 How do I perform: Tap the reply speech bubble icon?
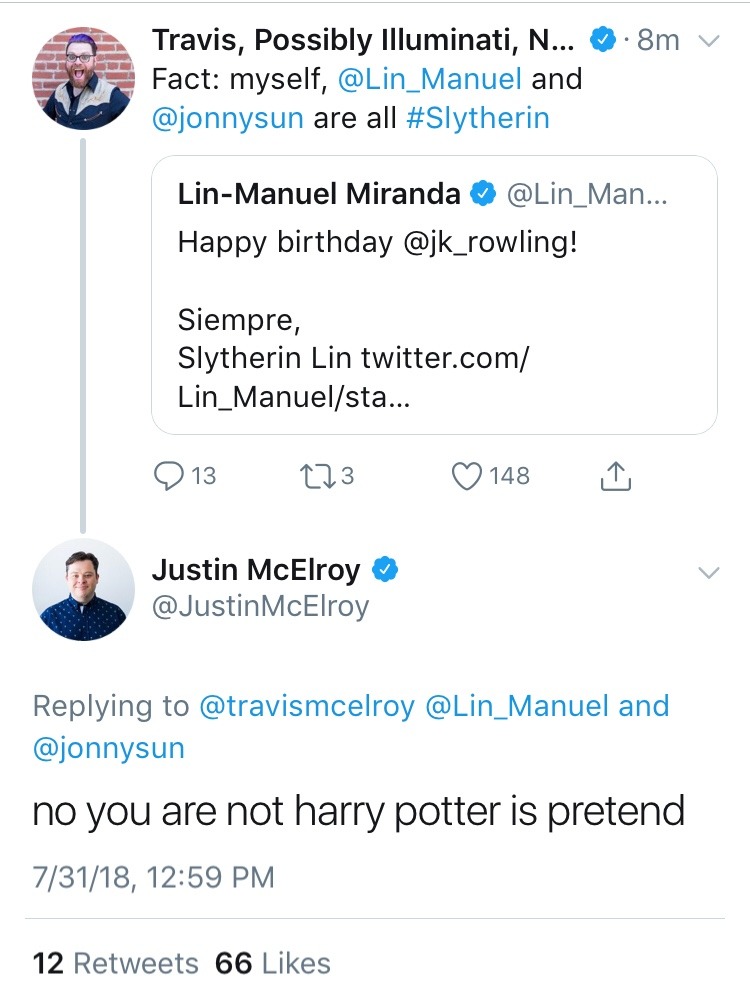click(x=168, y=477)
